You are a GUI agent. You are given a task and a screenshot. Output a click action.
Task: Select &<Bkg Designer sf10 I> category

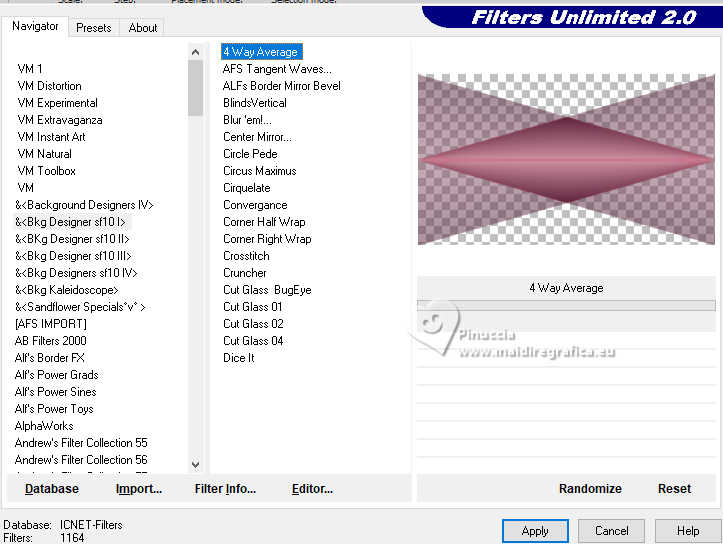click(x=70, y=222)
